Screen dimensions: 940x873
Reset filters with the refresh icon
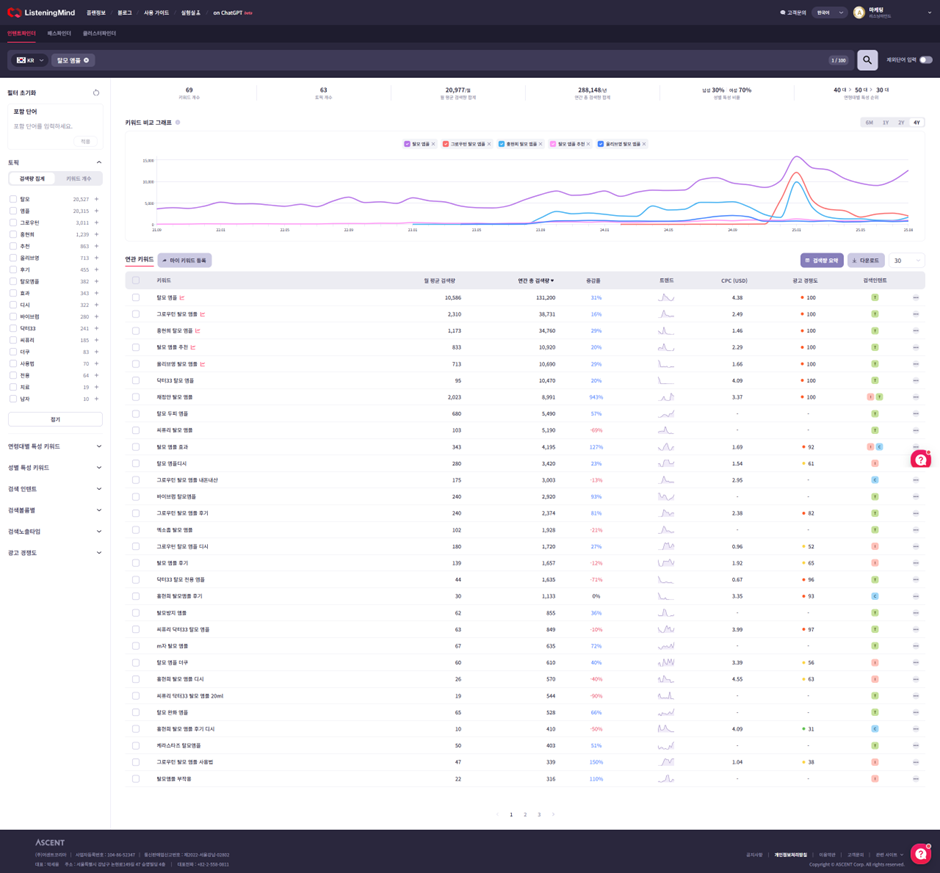point(96,93)
